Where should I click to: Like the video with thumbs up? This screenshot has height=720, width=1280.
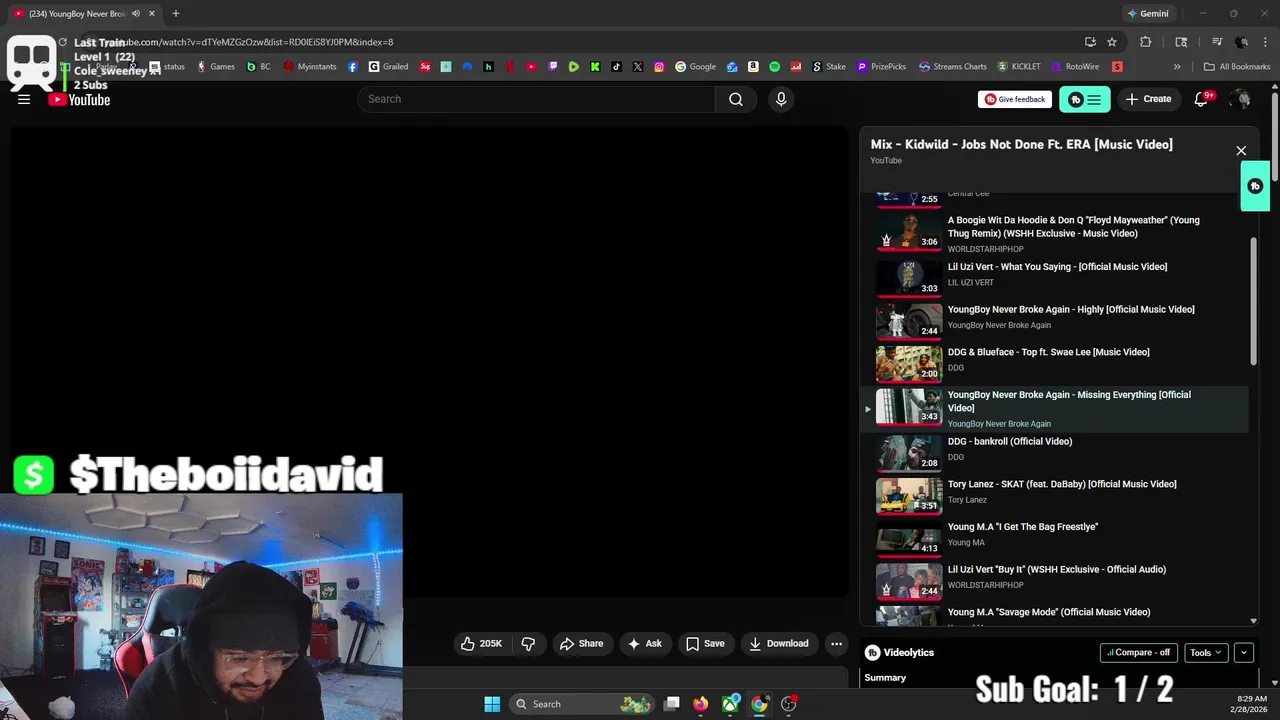(481, 643)
